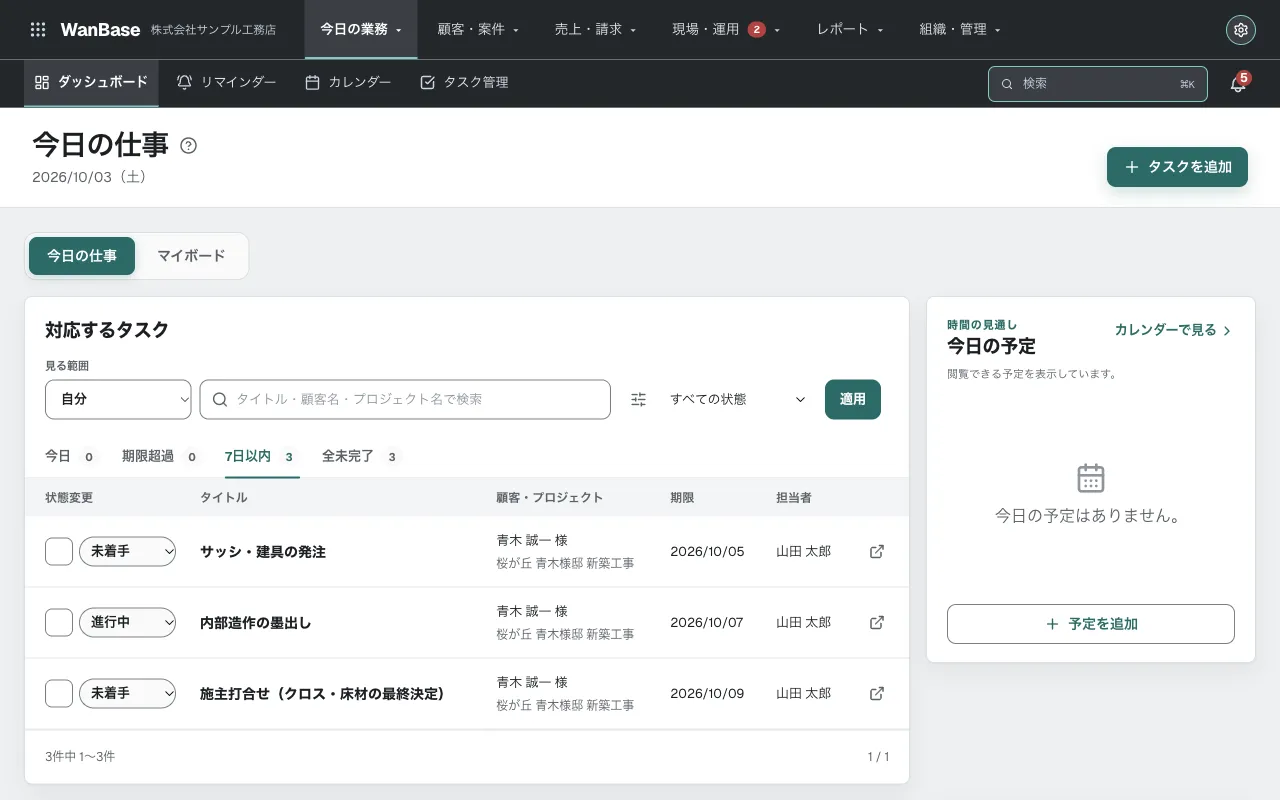Open the すべての状態 status filter dropdown
The image size is (1280, 800).
pos(736,399)
